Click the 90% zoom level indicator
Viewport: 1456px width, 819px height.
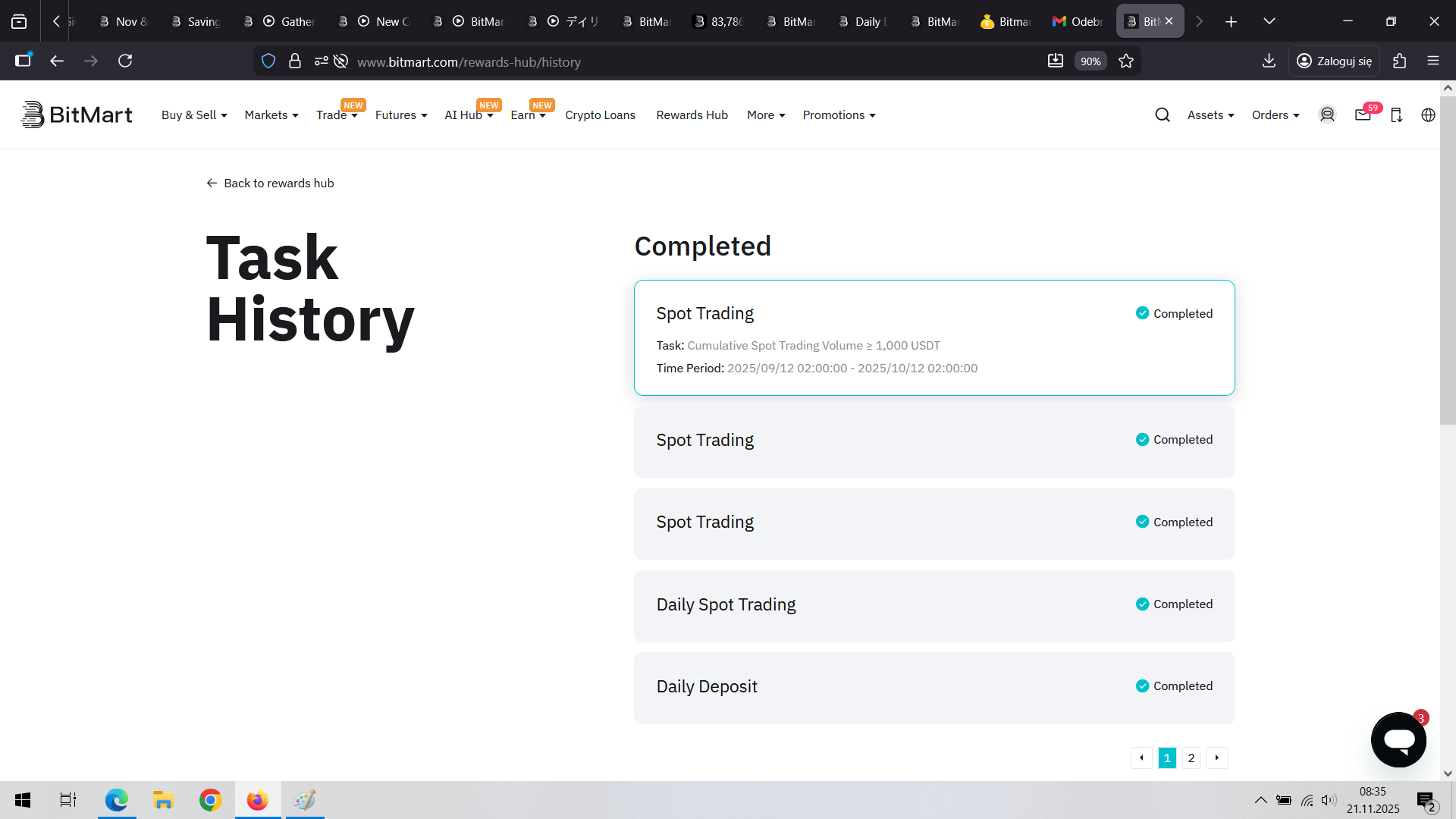pyautogui.click(x=1090, y=61)
